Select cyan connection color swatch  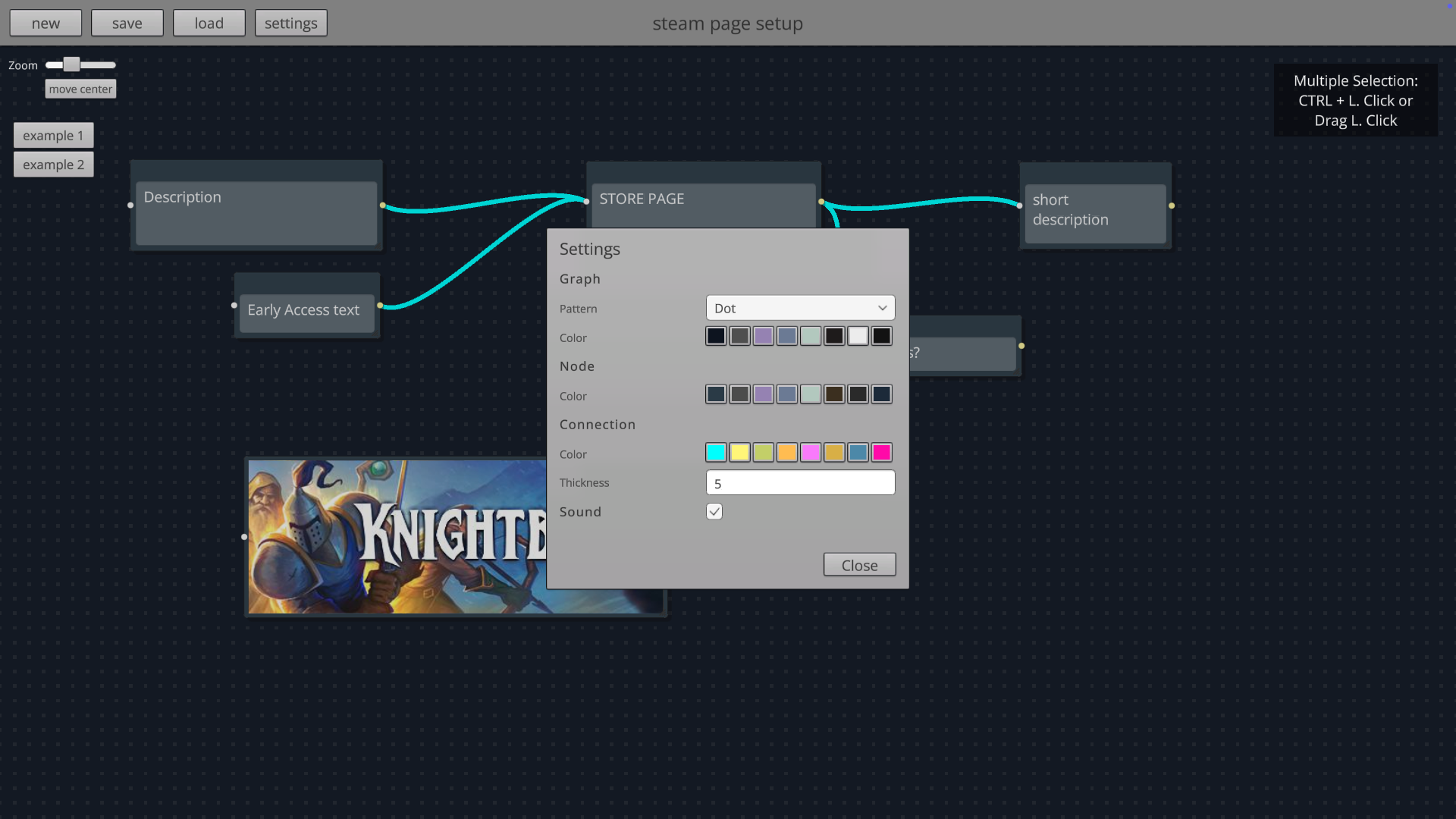(x=716, y=453)
